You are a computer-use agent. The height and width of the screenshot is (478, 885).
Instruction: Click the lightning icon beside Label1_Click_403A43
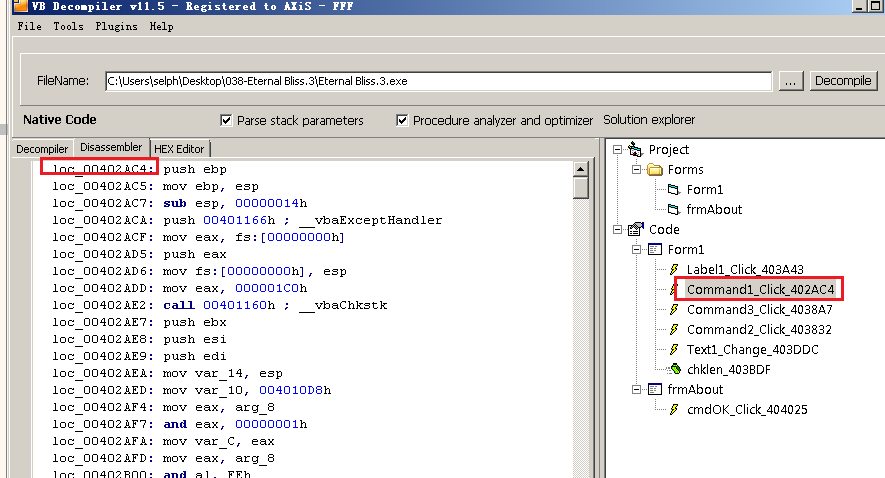[x=674, y=270]
